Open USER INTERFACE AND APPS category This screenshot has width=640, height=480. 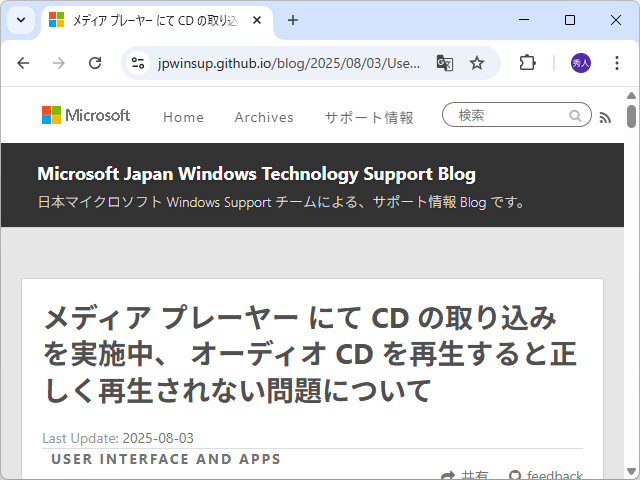[x=166, y=459]
